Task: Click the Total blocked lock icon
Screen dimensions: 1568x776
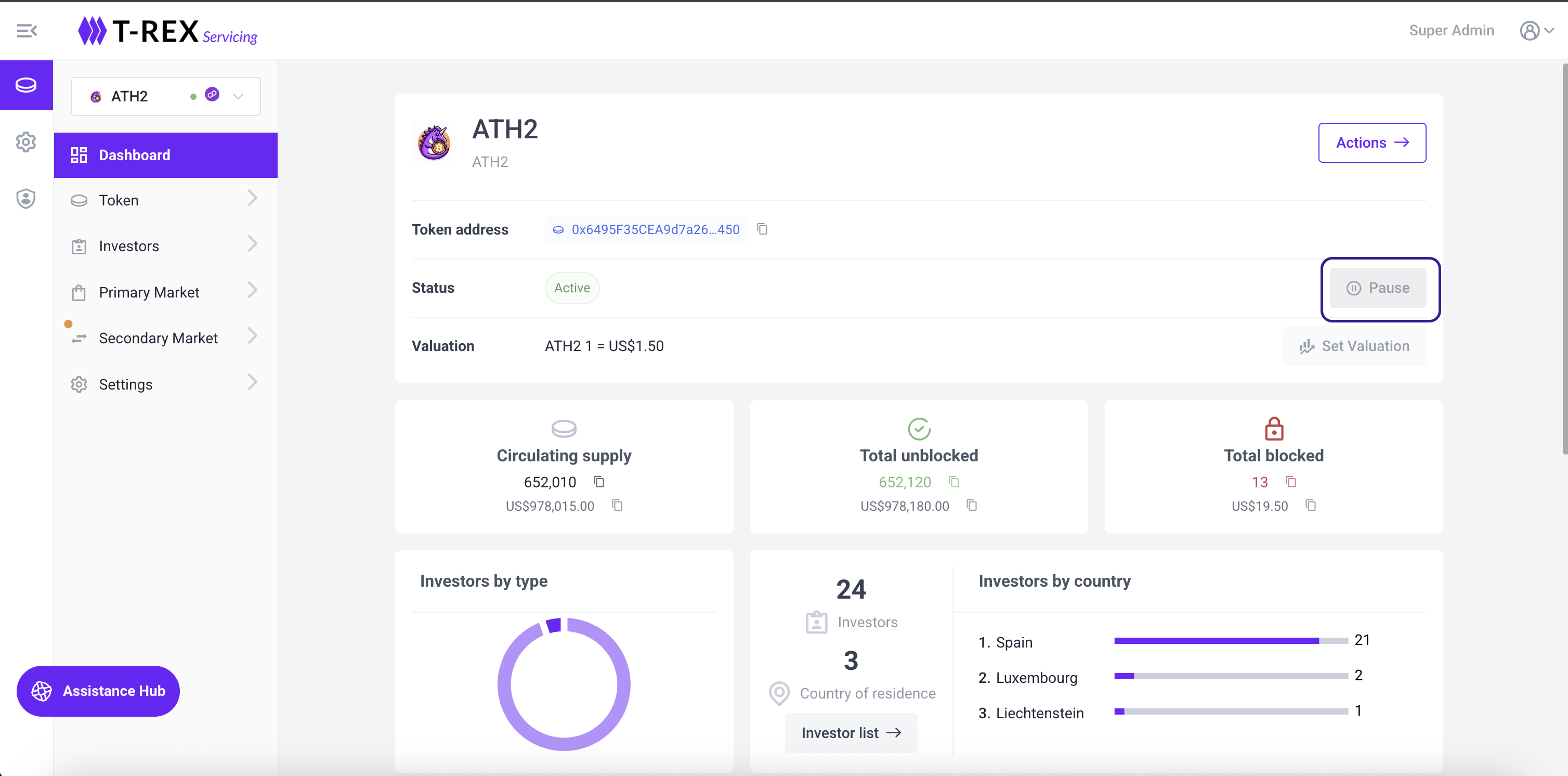Action: tap(1274, 428)
